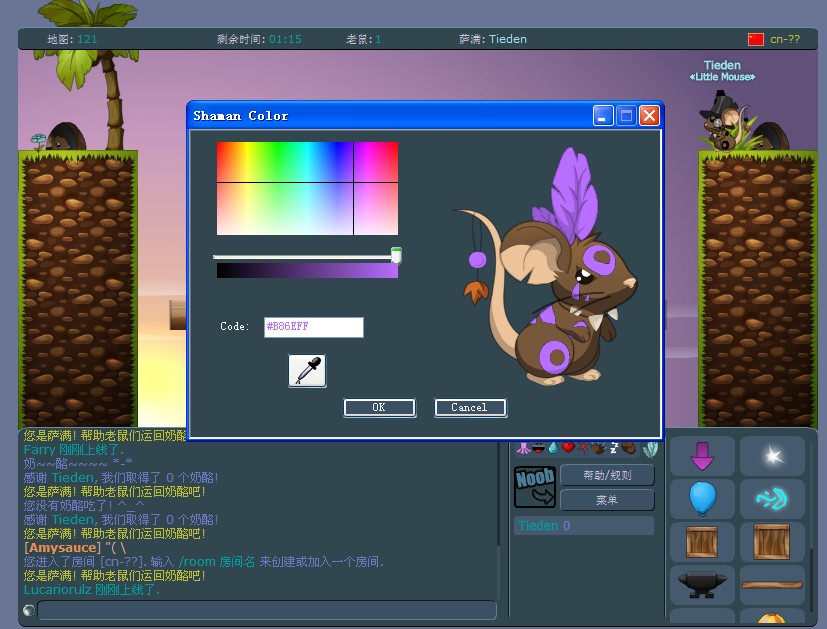Cancel the Shaman Color dialog
827x629 pixels.
470,408
